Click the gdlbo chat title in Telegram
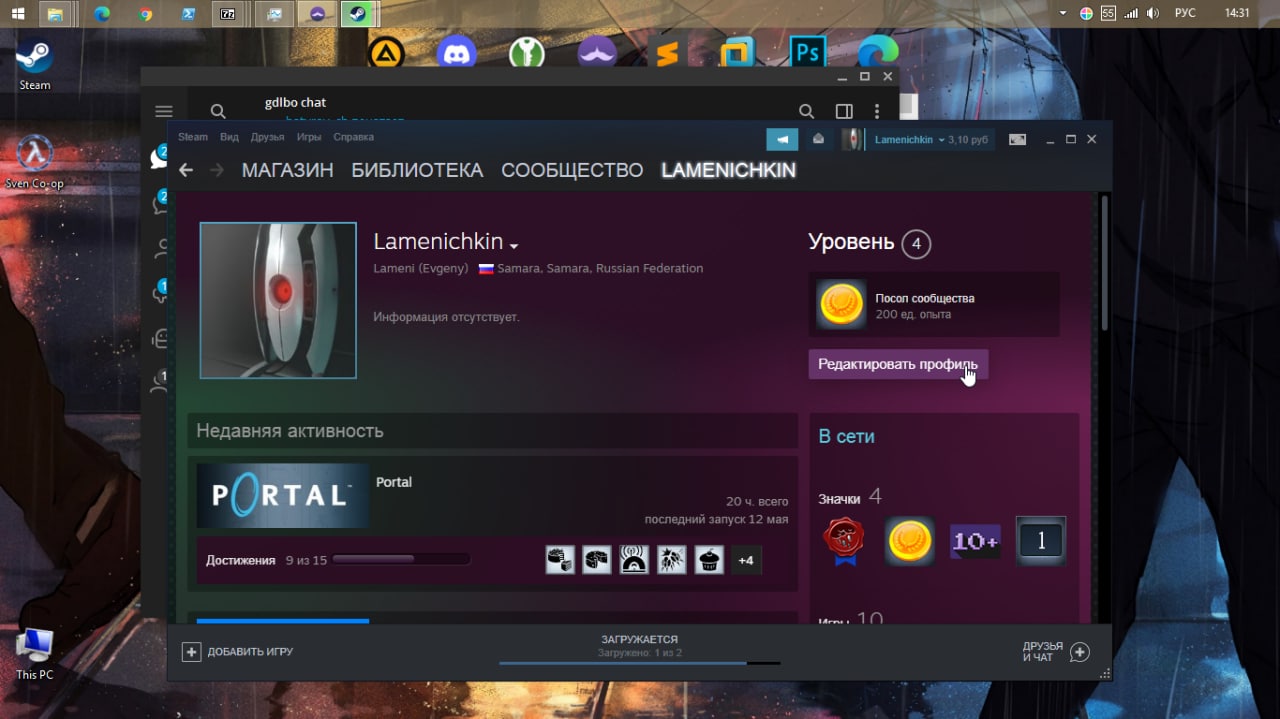 (295, 102)
